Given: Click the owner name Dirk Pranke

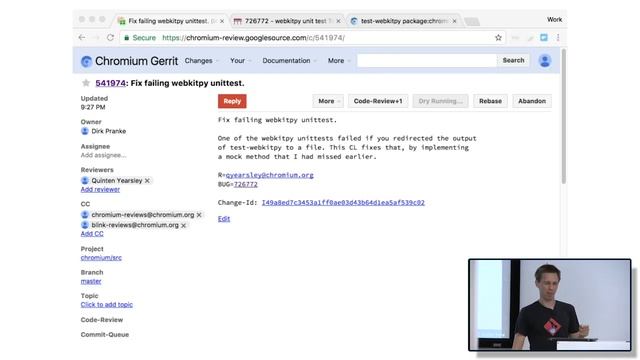Looking at the screenshot, I should point(109,131).
